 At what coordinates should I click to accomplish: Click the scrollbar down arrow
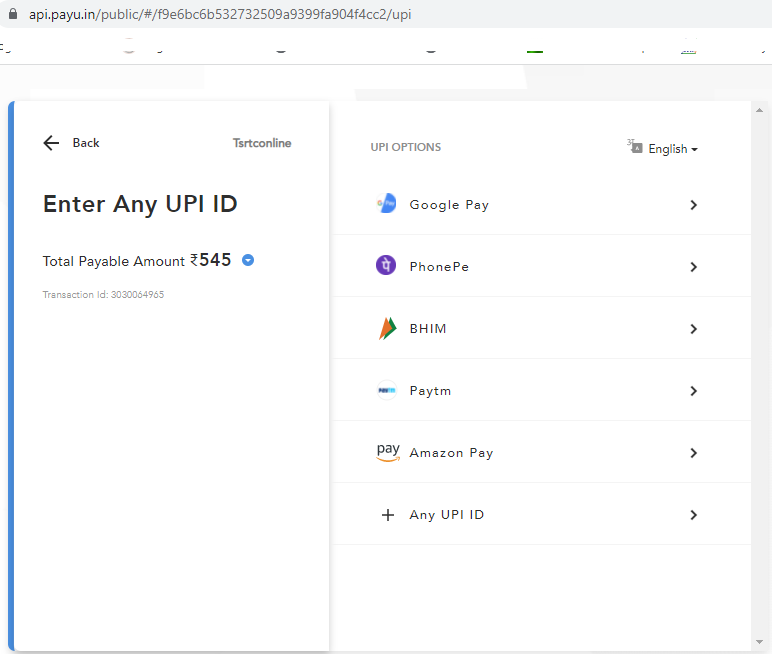point(759,642)
